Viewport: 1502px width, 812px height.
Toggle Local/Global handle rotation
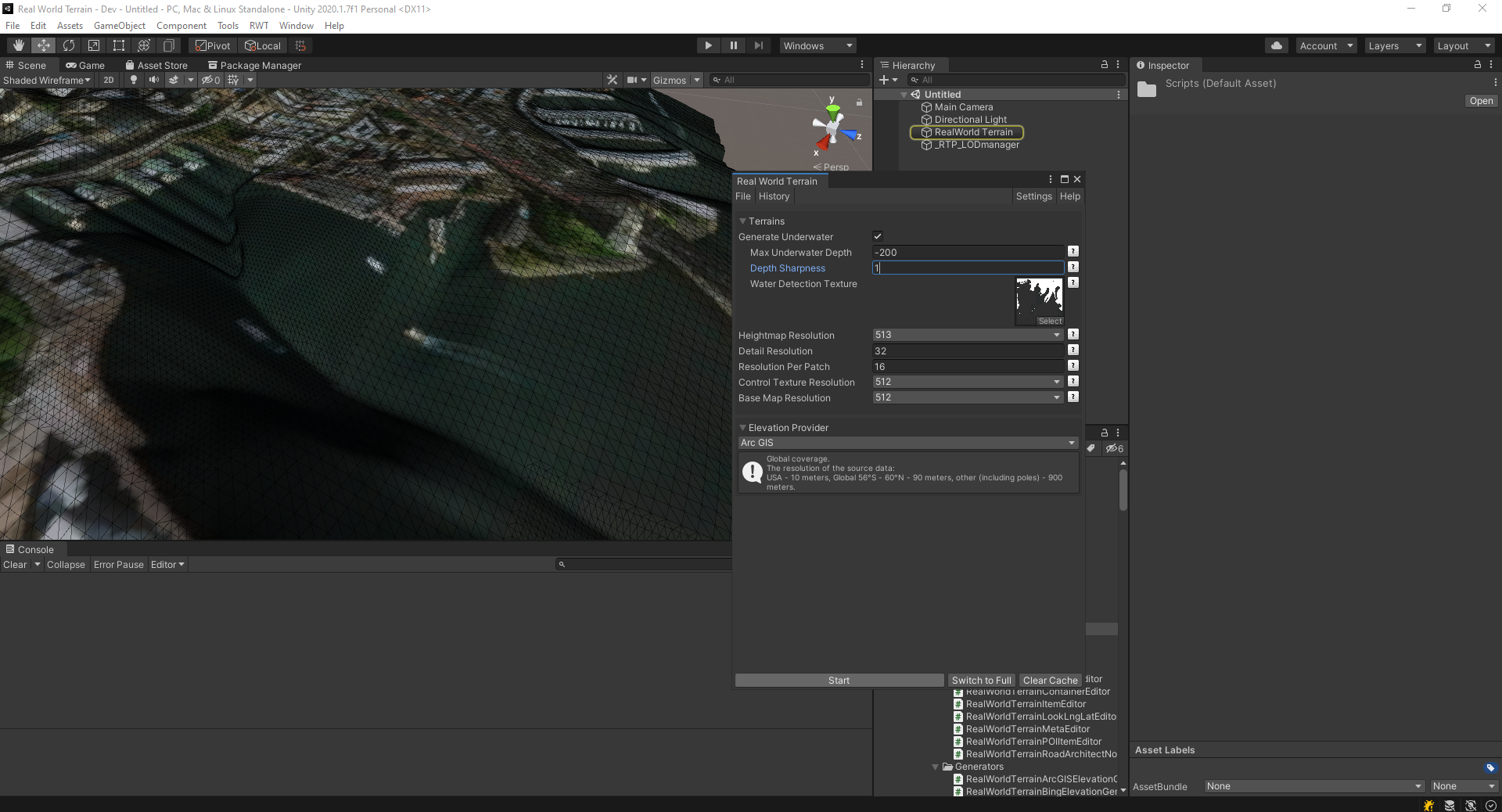click(263, 45)
